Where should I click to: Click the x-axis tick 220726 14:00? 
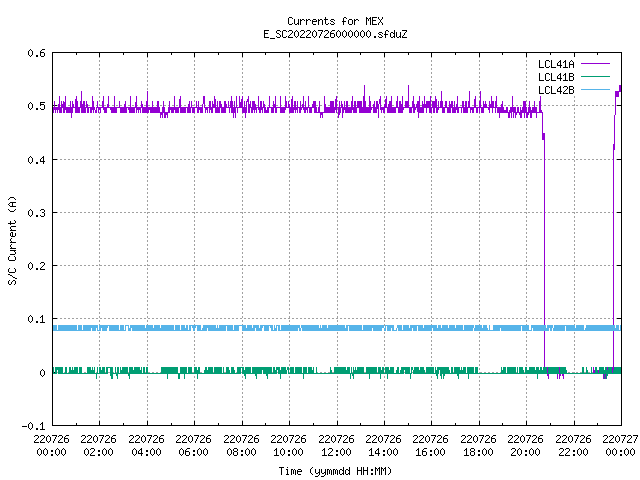click(383, 445)
